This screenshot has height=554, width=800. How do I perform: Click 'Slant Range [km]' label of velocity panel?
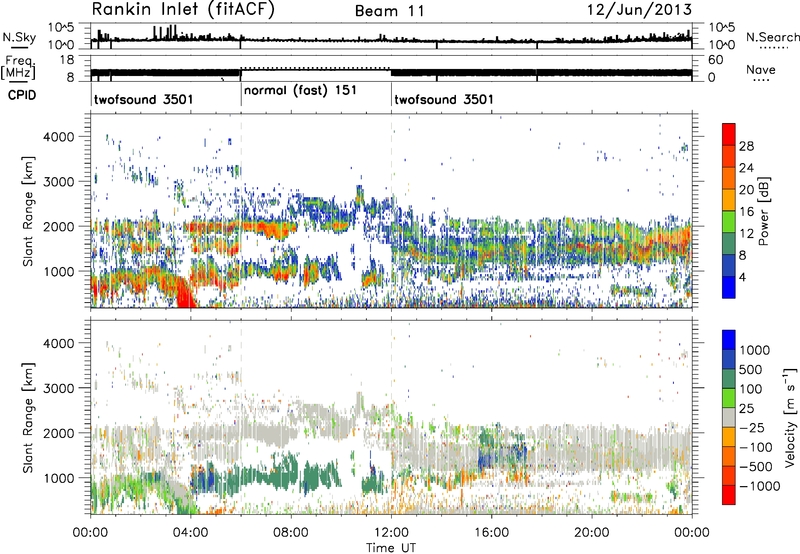(28, 417)
